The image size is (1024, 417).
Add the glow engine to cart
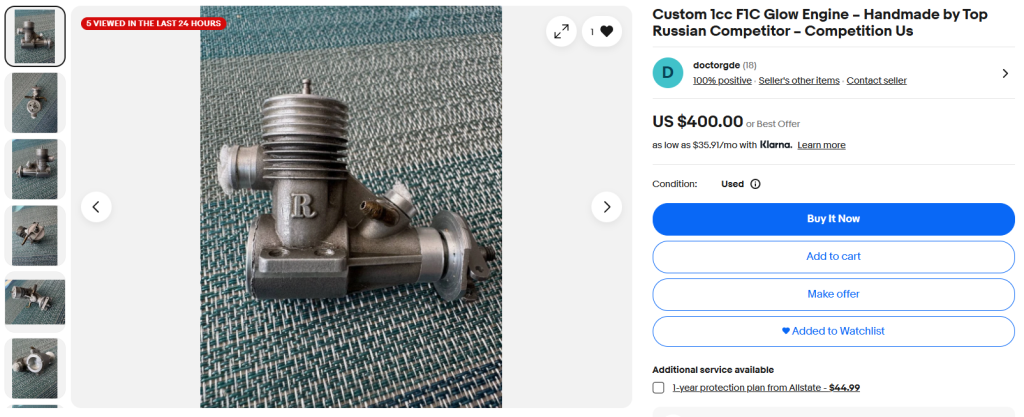coord(833,256)
